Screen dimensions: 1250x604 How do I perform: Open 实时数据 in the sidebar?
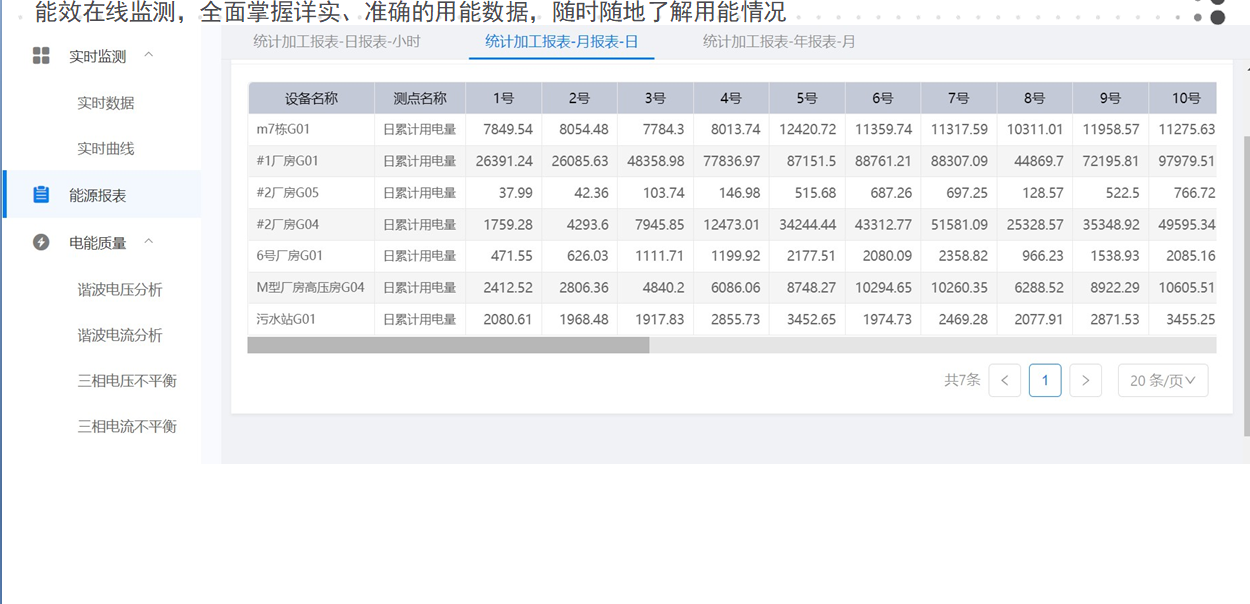[106, 103]
